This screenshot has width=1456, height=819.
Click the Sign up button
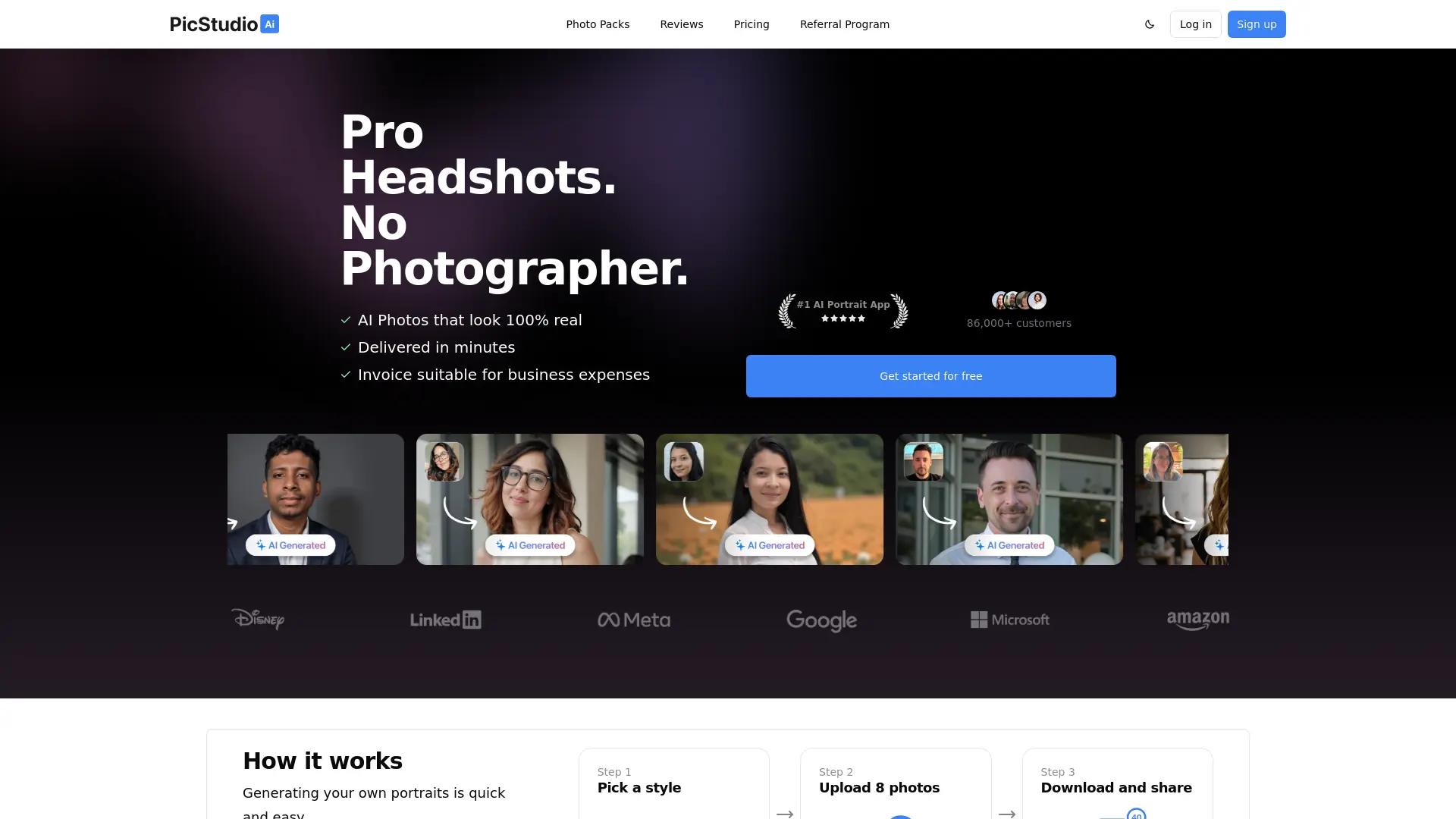tap(1256, 24)
